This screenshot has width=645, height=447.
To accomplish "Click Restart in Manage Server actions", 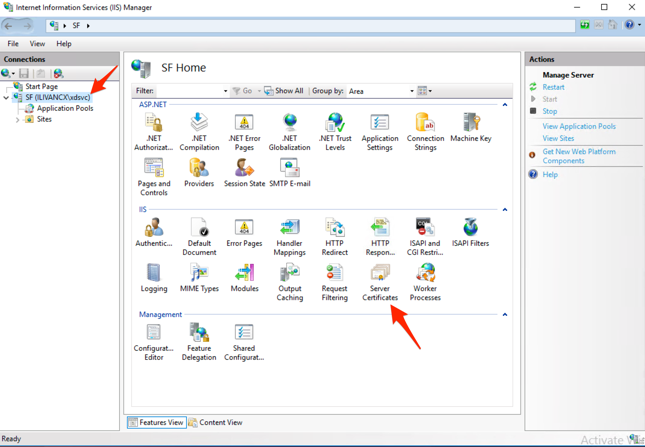I will [x=553, y=87].
